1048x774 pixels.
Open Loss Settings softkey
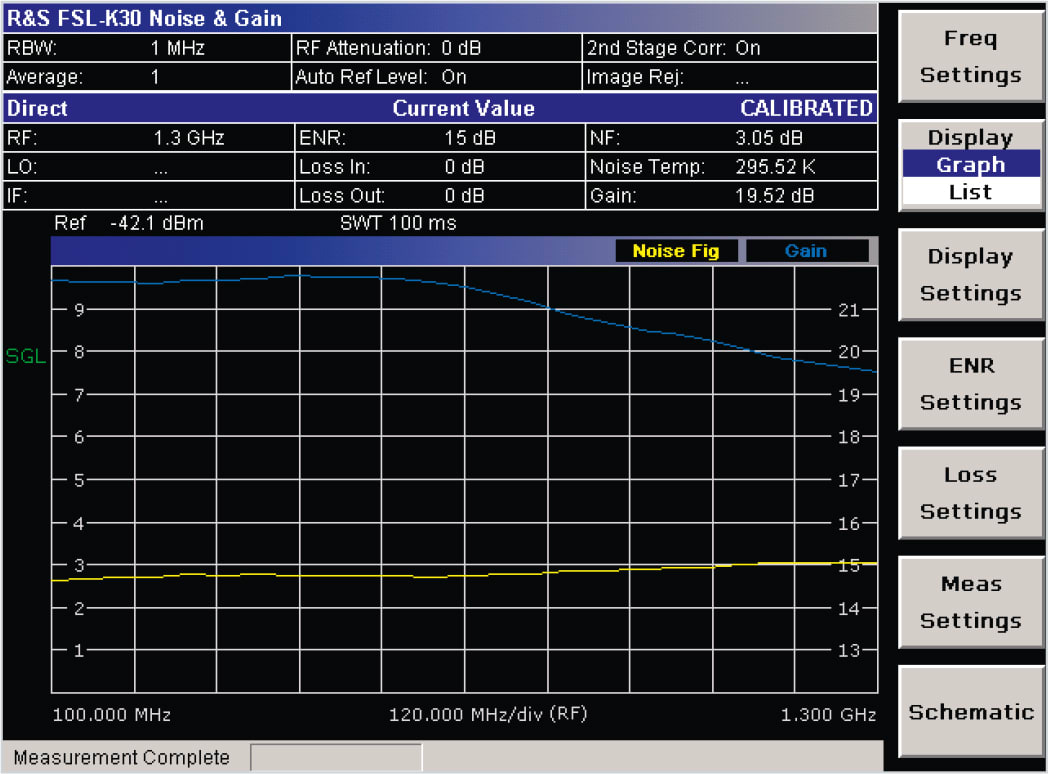pyautogui.click(x=969, y=492)
